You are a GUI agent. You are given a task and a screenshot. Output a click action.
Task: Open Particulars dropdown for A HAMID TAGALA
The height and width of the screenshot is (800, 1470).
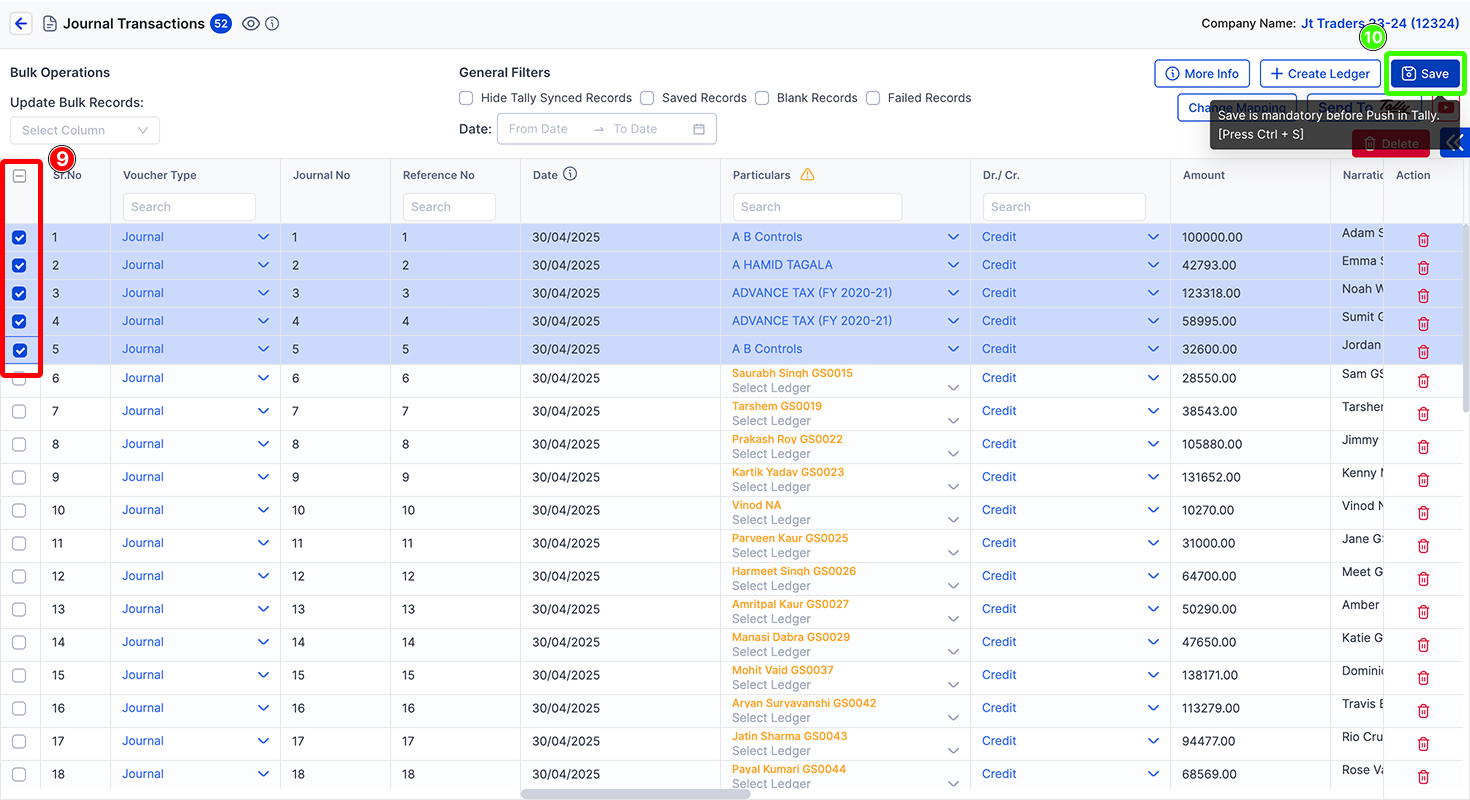[x=845, y=265]
